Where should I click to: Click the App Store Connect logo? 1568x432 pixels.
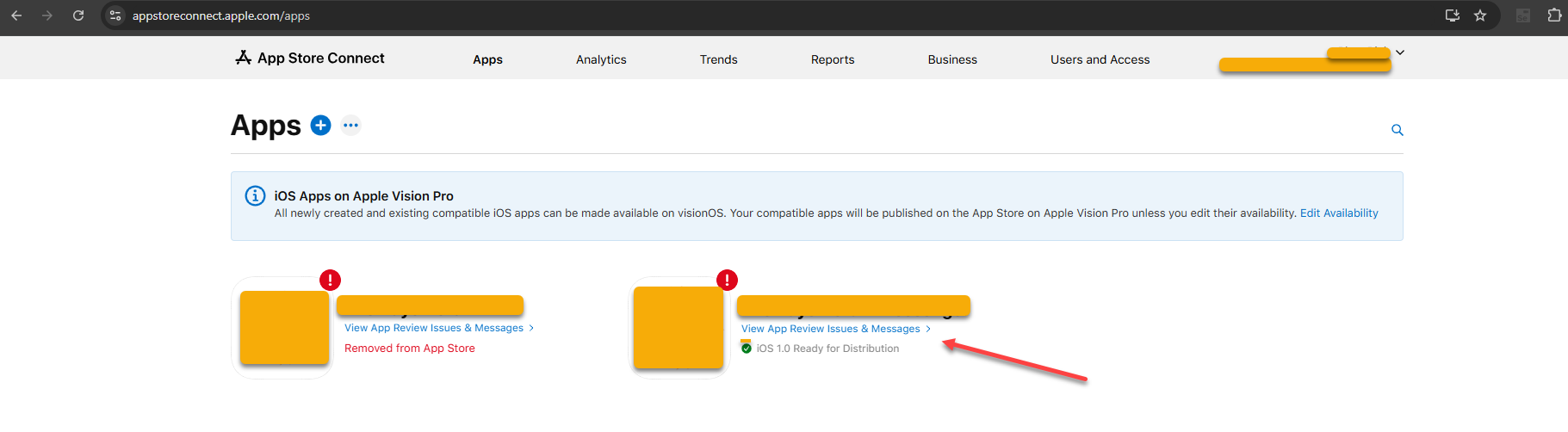tap(310, 58)
